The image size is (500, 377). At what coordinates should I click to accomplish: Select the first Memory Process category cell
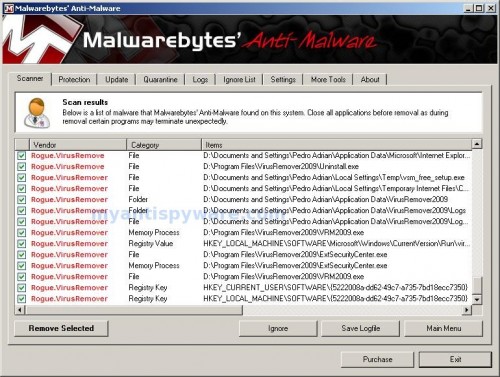pos(154,232)
